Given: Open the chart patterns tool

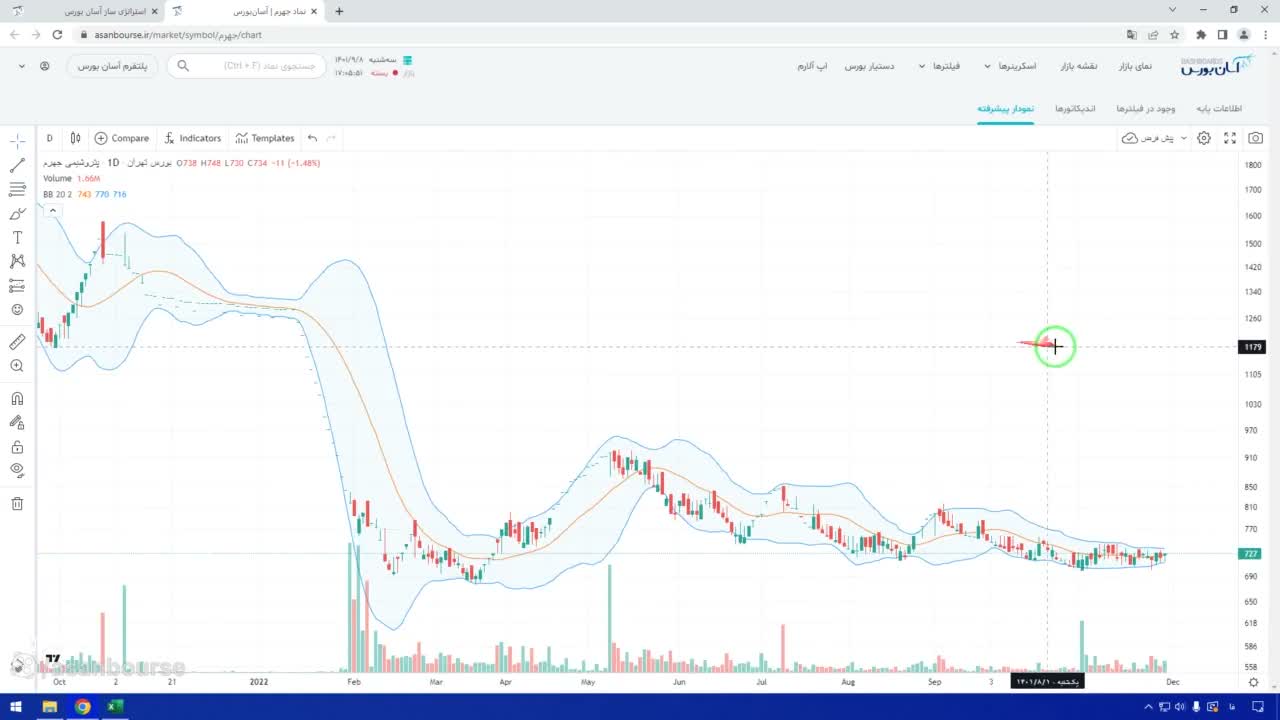Looking at the screenshot, I should (x=17, y=262).
